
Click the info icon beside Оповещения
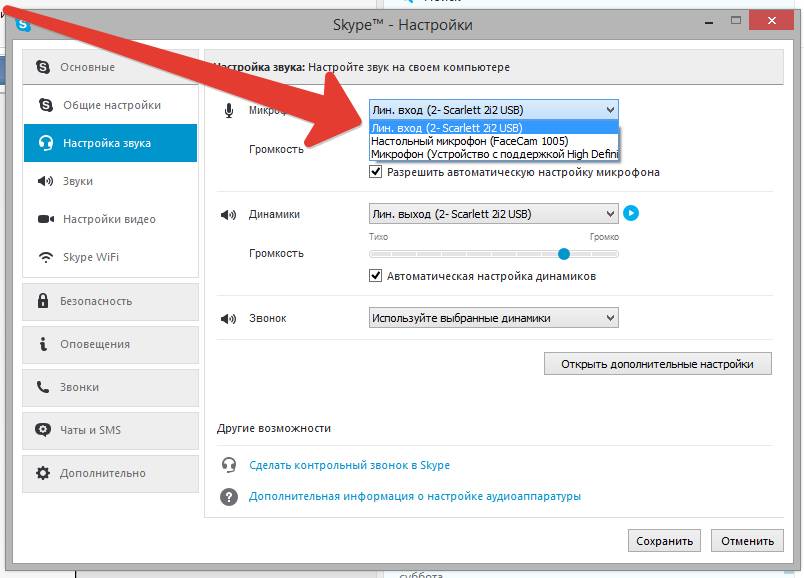pyautogui.click(x=43, y=344)
